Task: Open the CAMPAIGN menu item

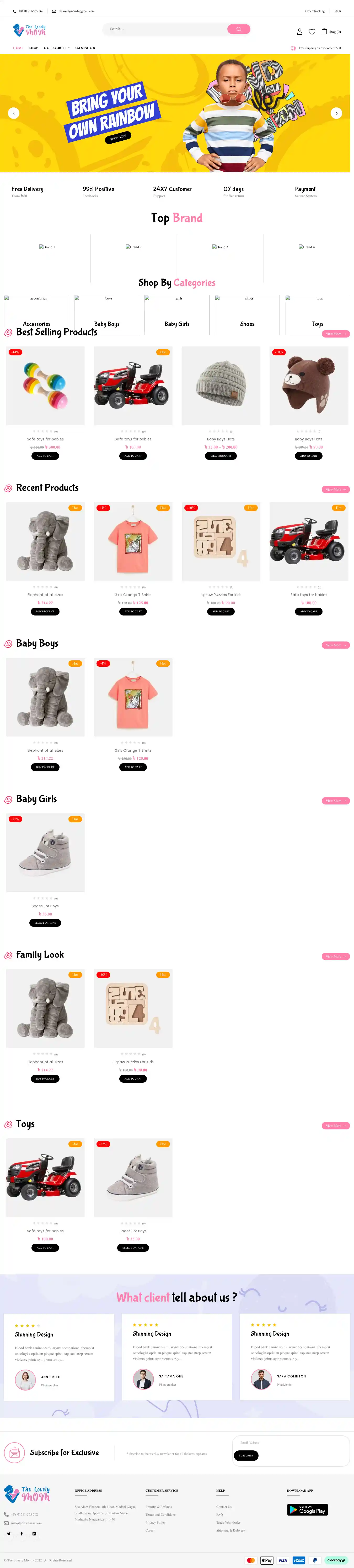Action: 85,48
